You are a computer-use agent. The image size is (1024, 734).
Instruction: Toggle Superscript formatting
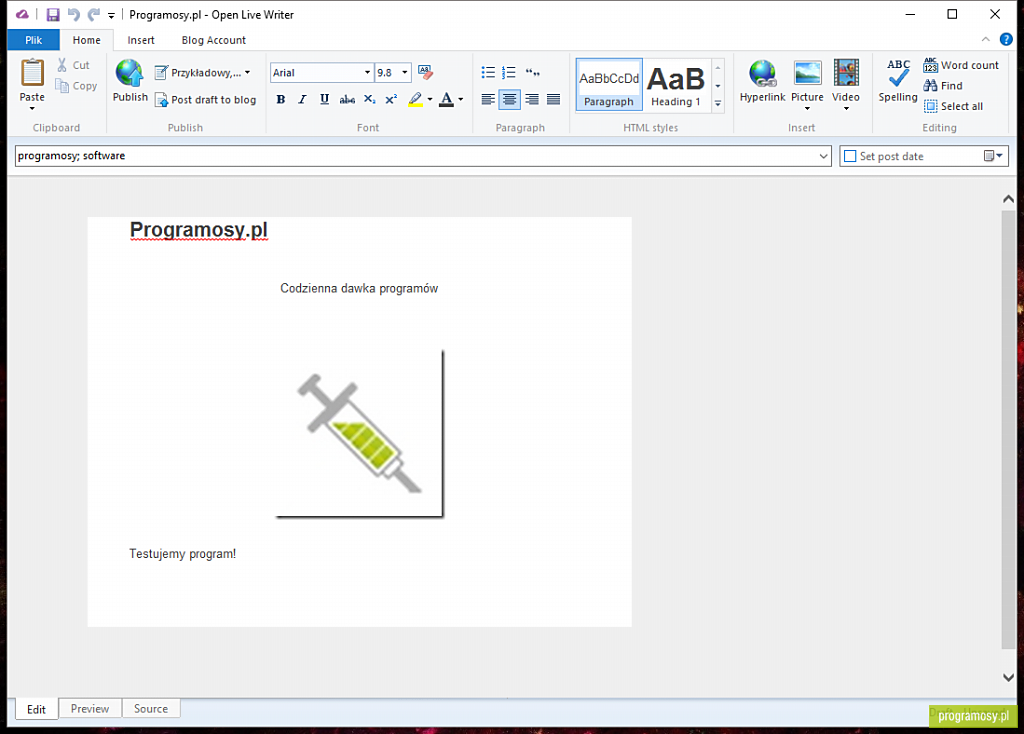[x=391, y=99]
